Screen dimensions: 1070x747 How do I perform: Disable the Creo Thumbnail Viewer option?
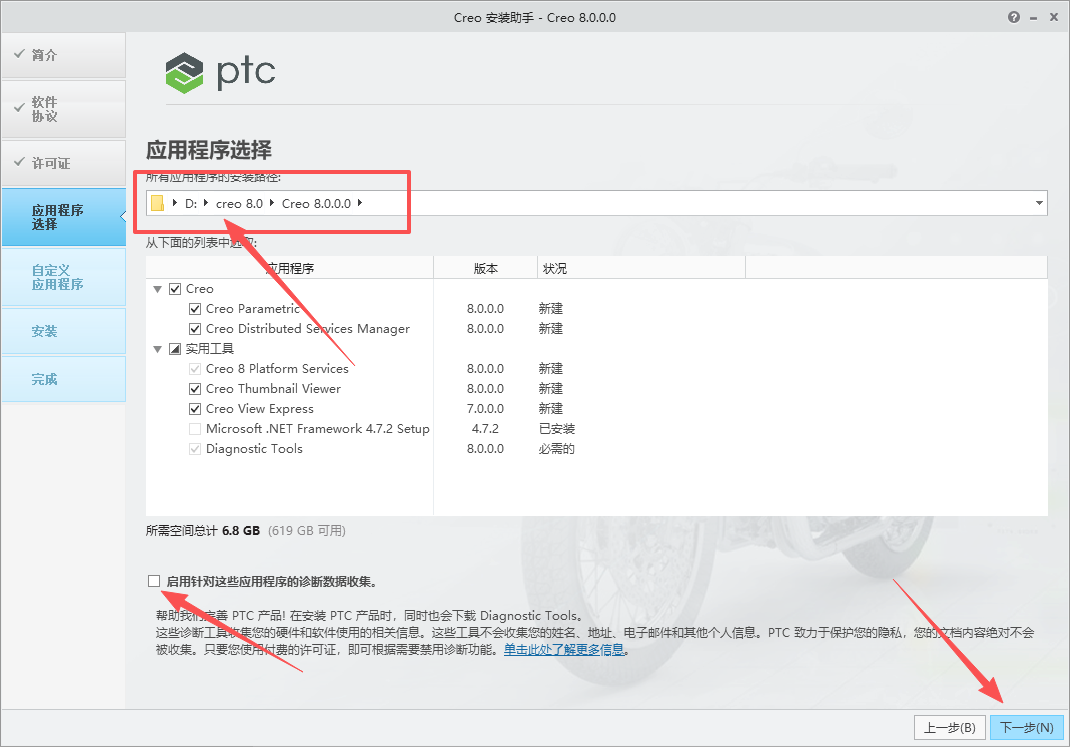click(195, 388)
